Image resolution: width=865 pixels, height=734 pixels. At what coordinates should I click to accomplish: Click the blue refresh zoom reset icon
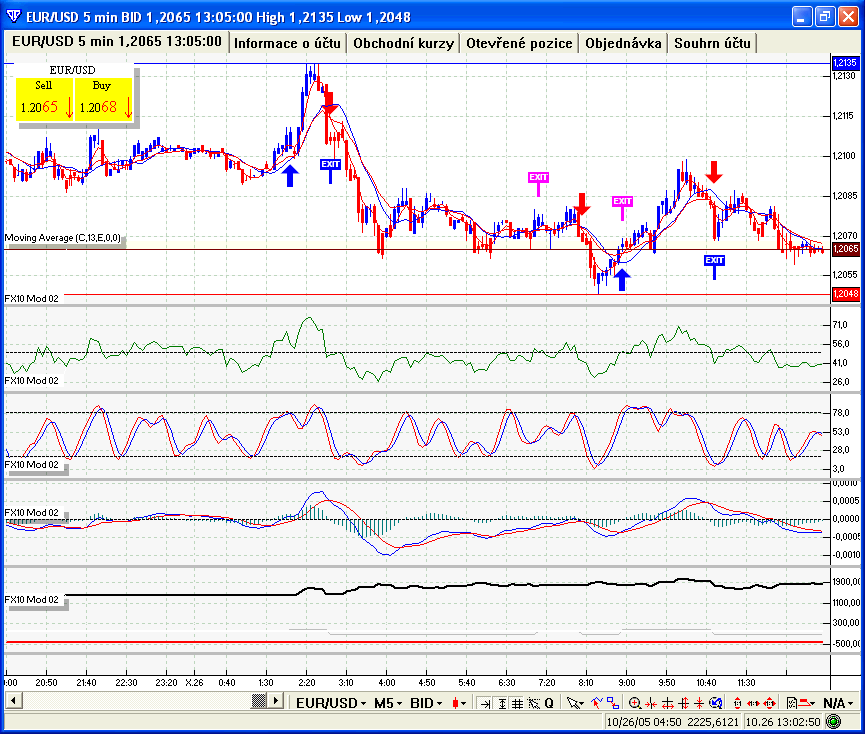click(716, 703)
